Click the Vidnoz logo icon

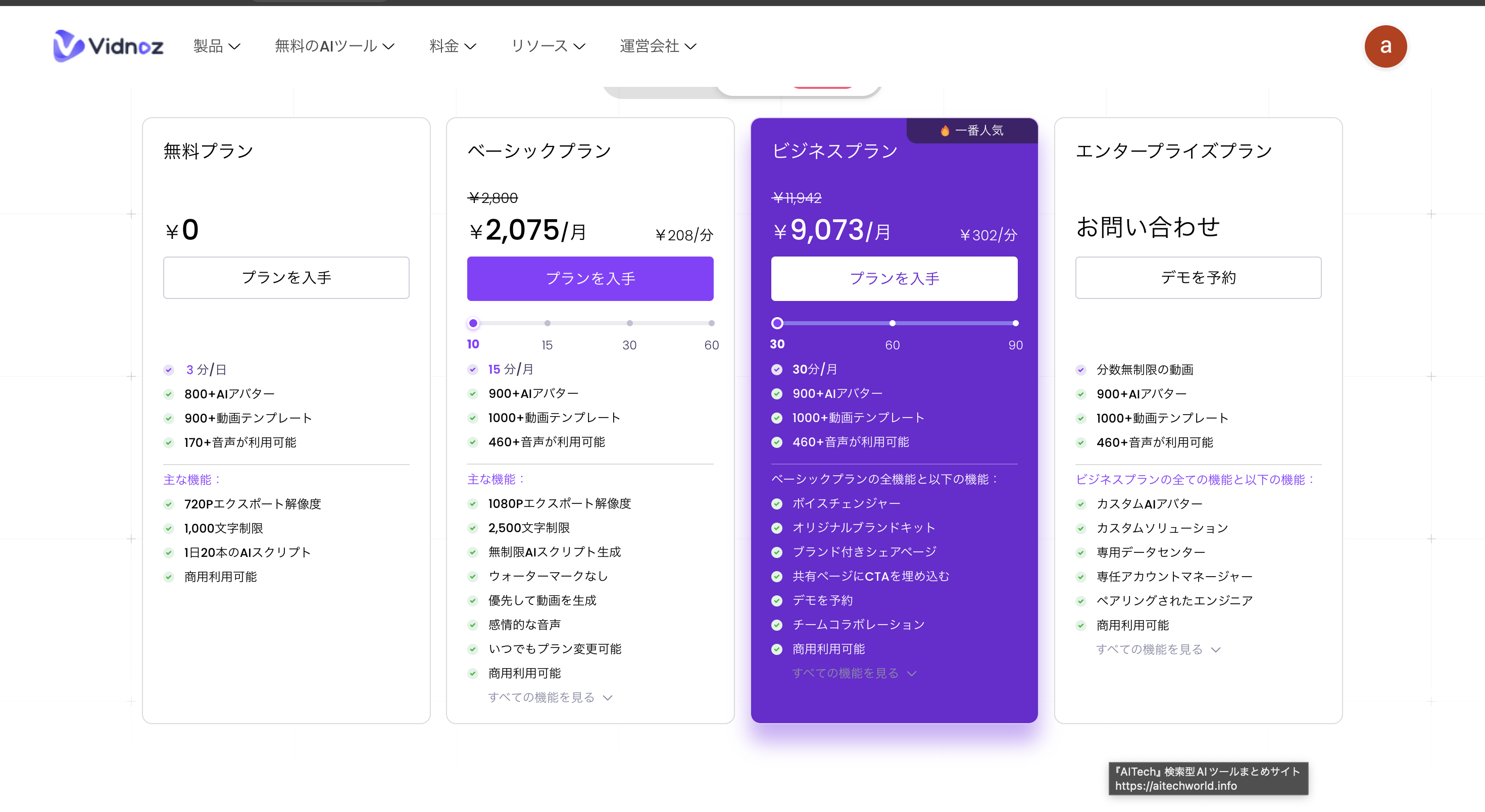68,45
